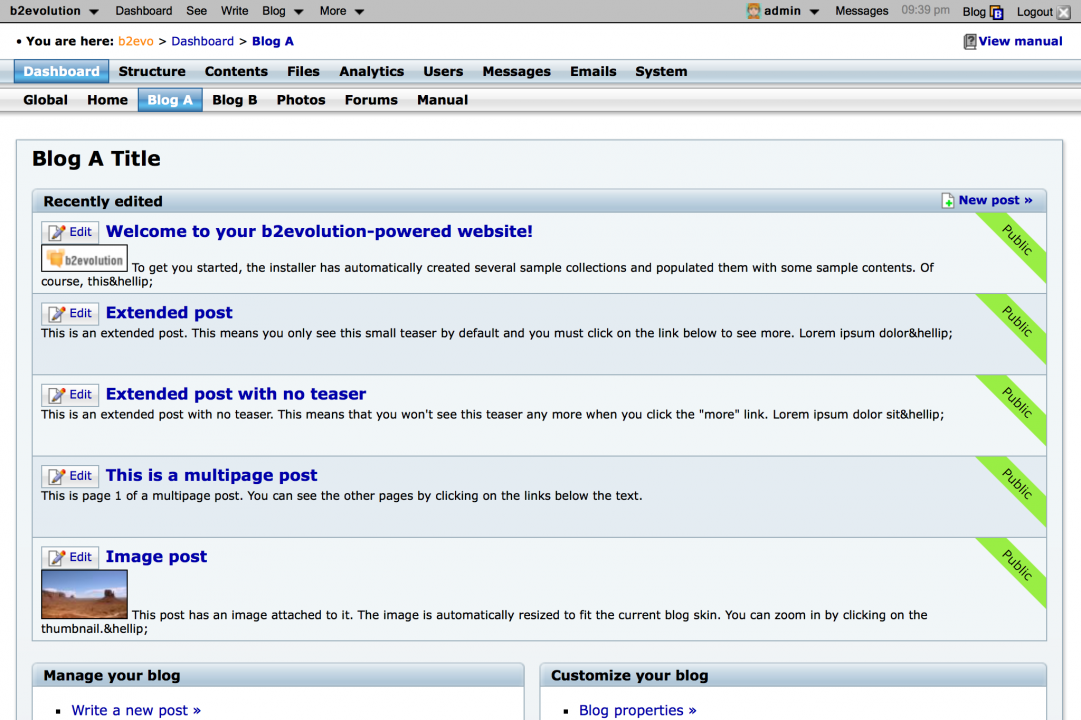The image size is (1081, 720).
Task: Open 'Extended post with no teaser' link
Action: pos(236,394)
